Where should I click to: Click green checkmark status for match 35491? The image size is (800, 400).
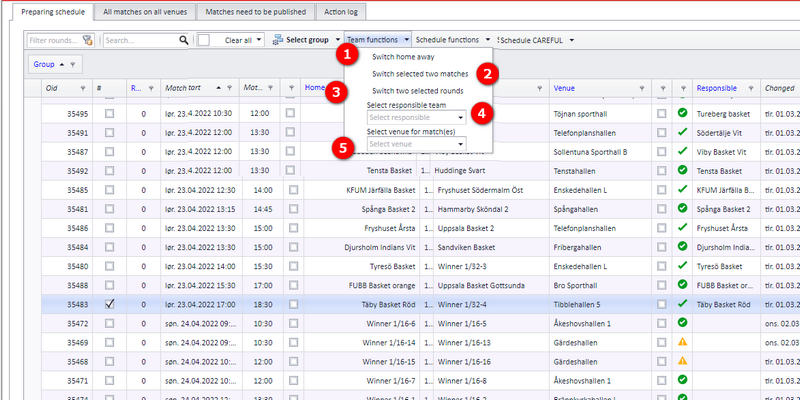pyautogui.click(x=682, y=133)
